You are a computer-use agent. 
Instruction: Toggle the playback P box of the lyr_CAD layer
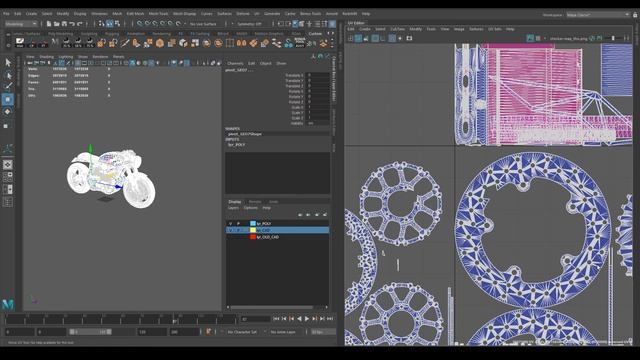click(x=238, y=230)
